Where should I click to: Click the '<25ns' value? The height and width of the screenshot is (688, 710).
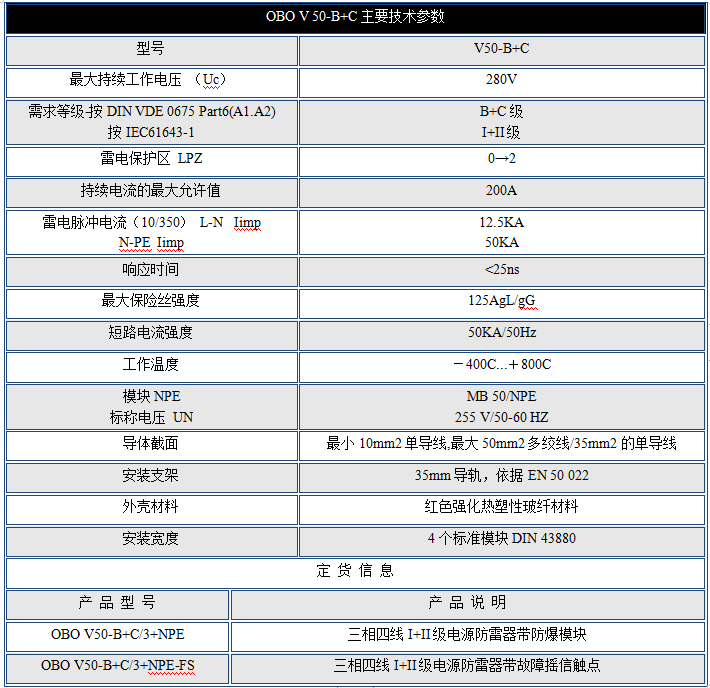click(502, 269)
